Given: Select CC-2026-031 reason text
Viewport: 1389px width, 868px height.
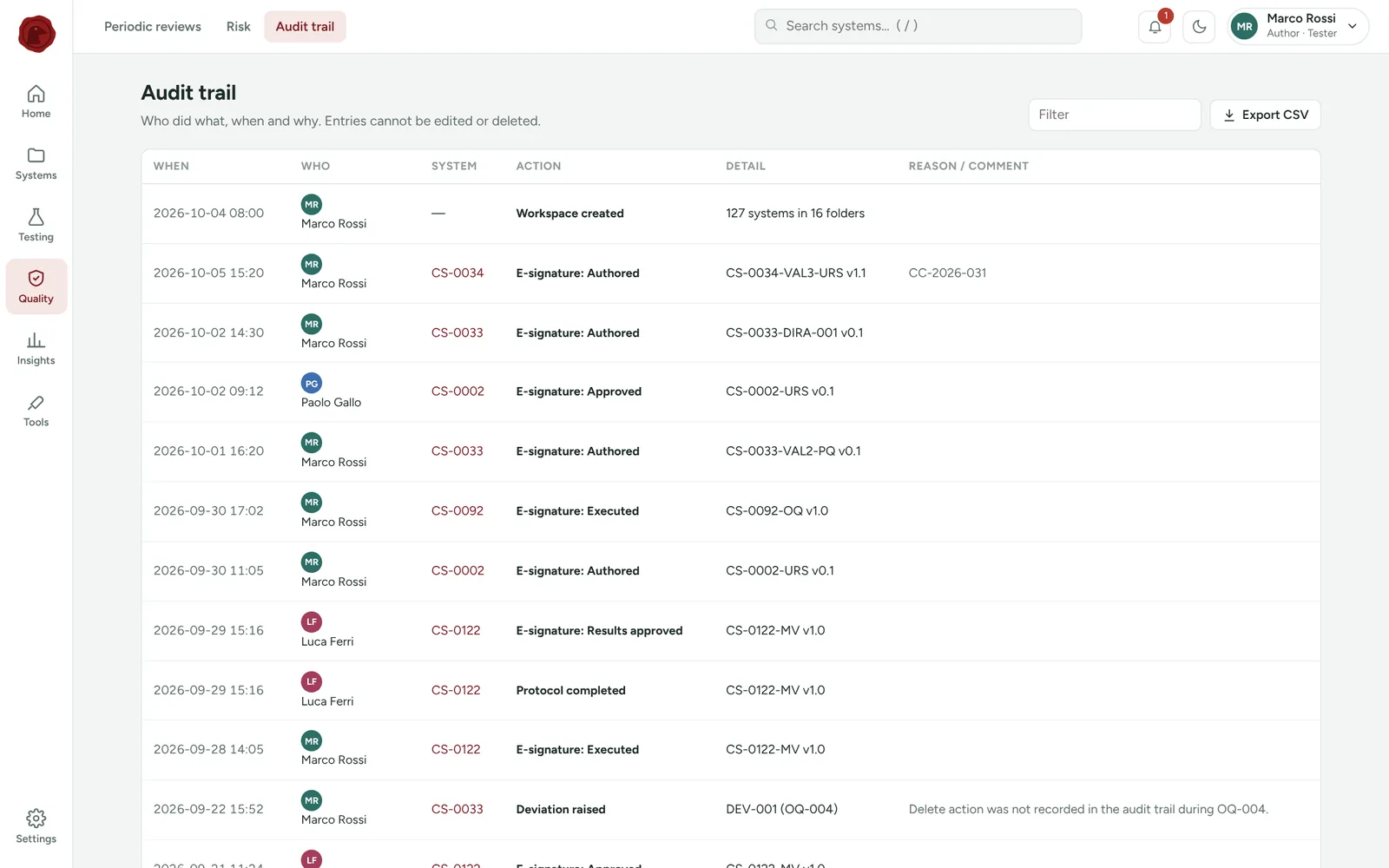Looking at the screenshot, I should click(947, 273).
